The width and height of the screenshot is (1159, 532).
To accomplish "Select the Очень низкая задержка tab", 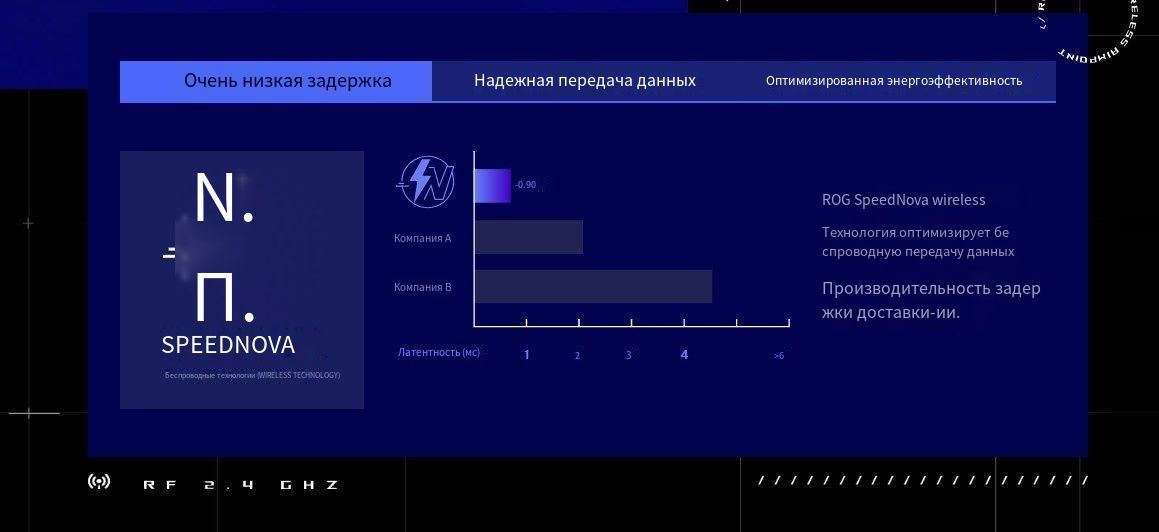I will point(287,81).
